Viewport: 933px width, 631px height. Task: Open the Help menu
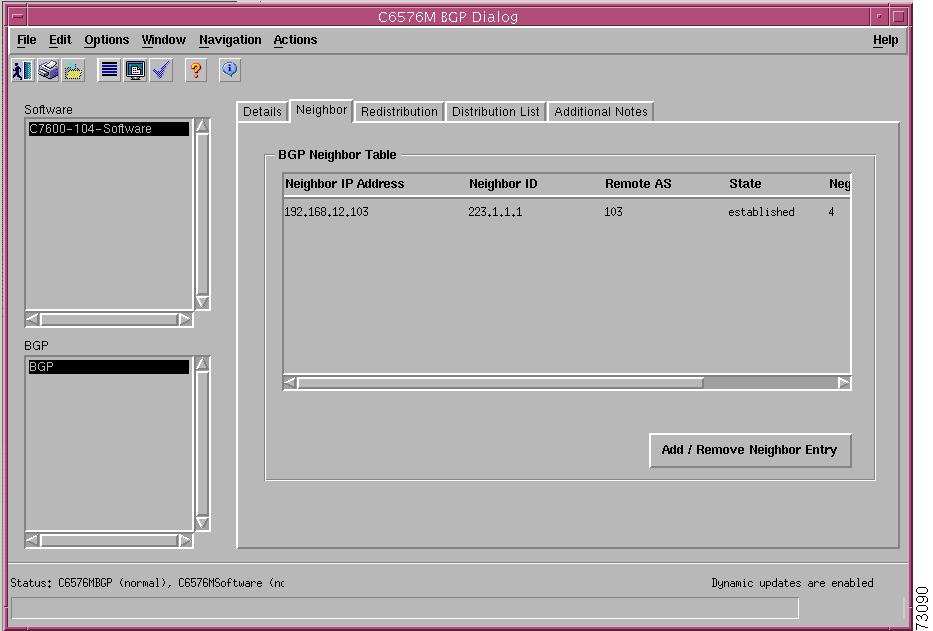click(x=885, y=40)
